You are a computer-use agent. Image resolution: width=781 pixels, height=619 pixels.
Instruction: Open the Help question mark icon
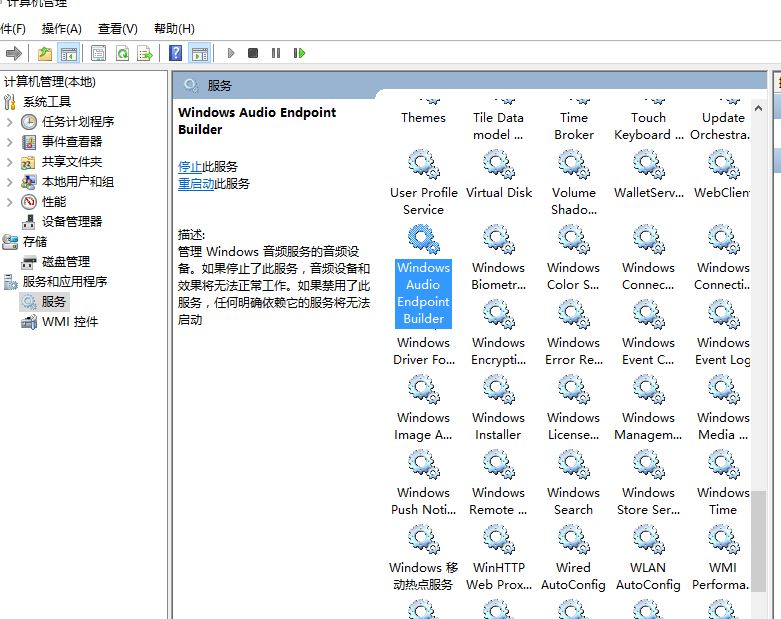pos(175,53)
